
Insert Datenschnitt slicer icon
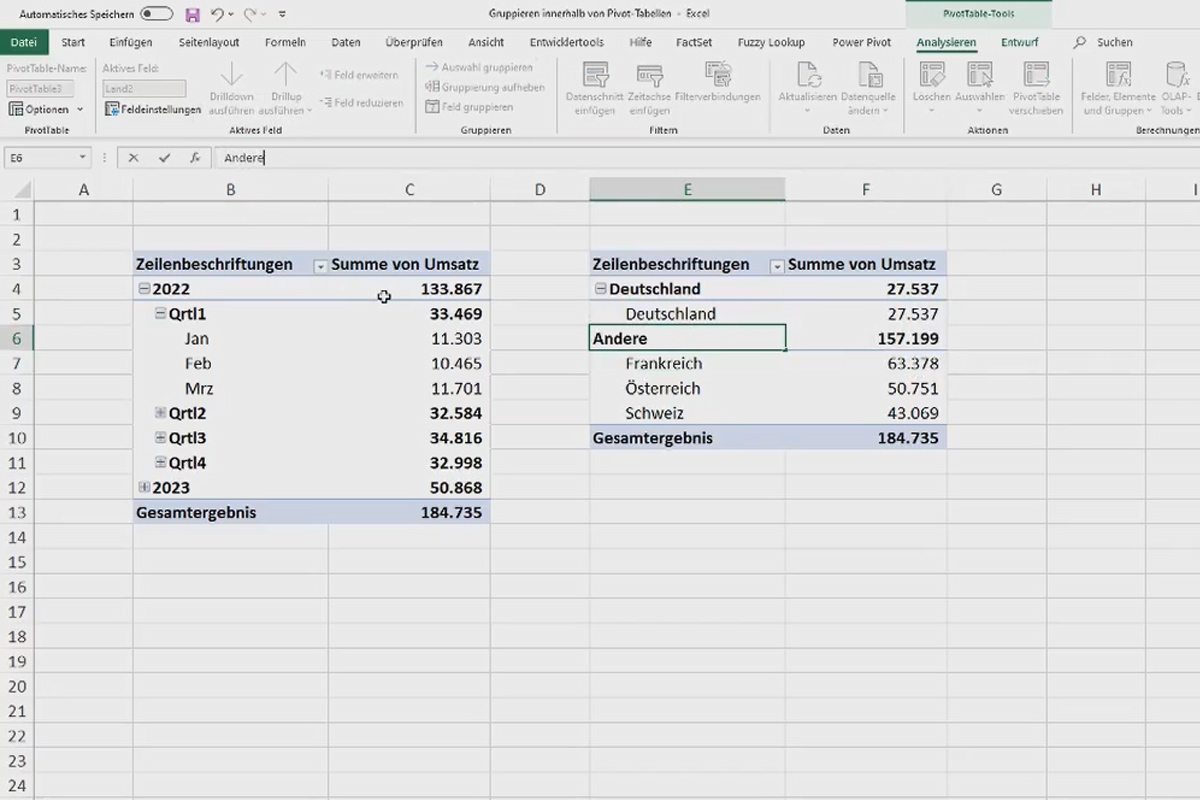597,75
